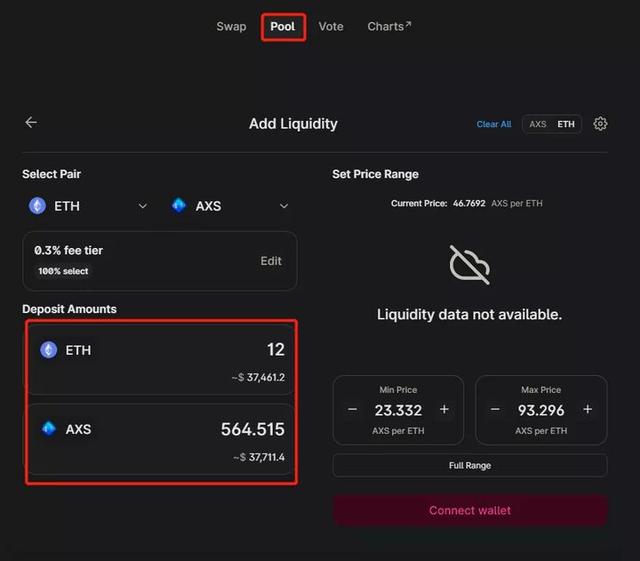Click the Connect wallet button
Image resolution: width=640 pixels, height=561 pixels.
tap(470, 510)
